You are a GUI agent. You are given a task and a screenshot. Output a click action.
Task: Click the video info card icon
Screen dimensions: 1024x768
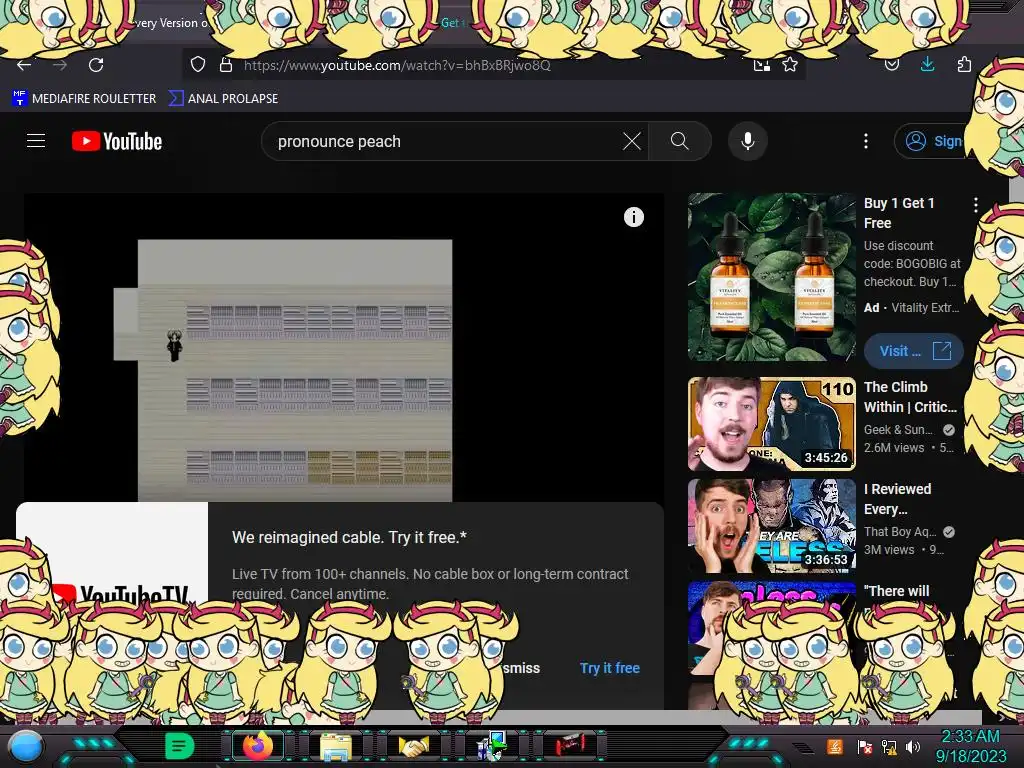pyautogui.click(x=633, y=217)
